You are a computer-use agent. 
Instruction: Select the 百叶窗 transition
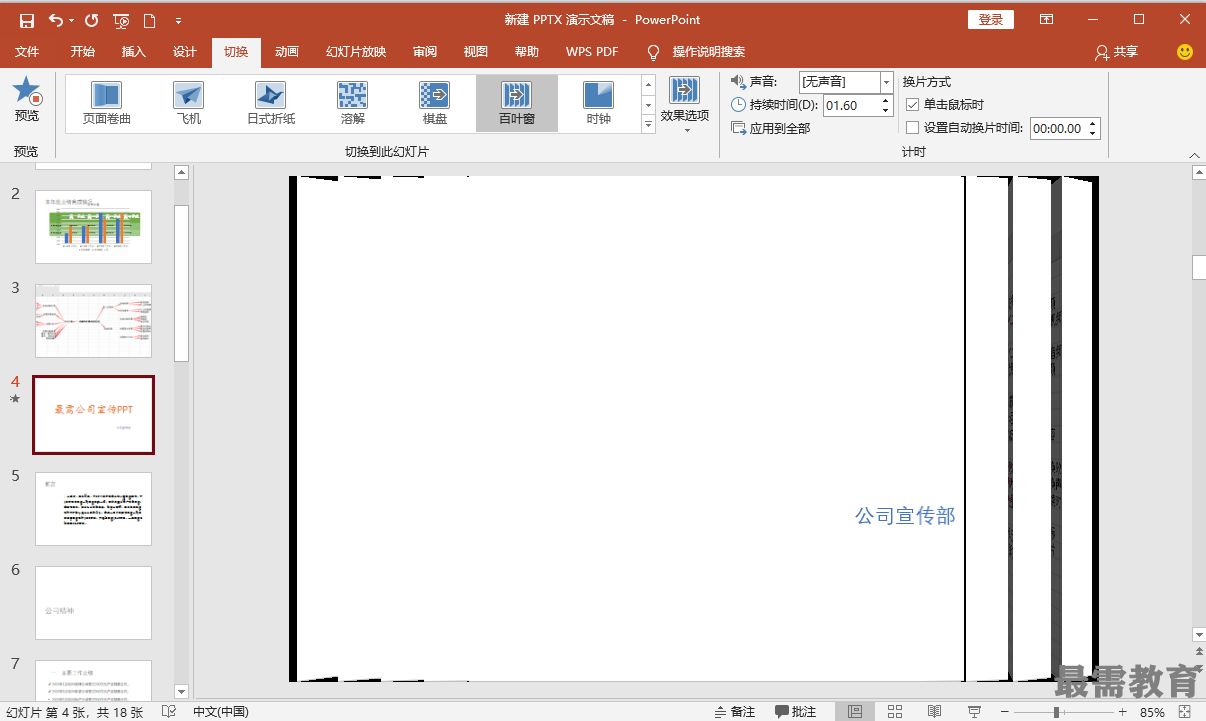coord(516,104)
